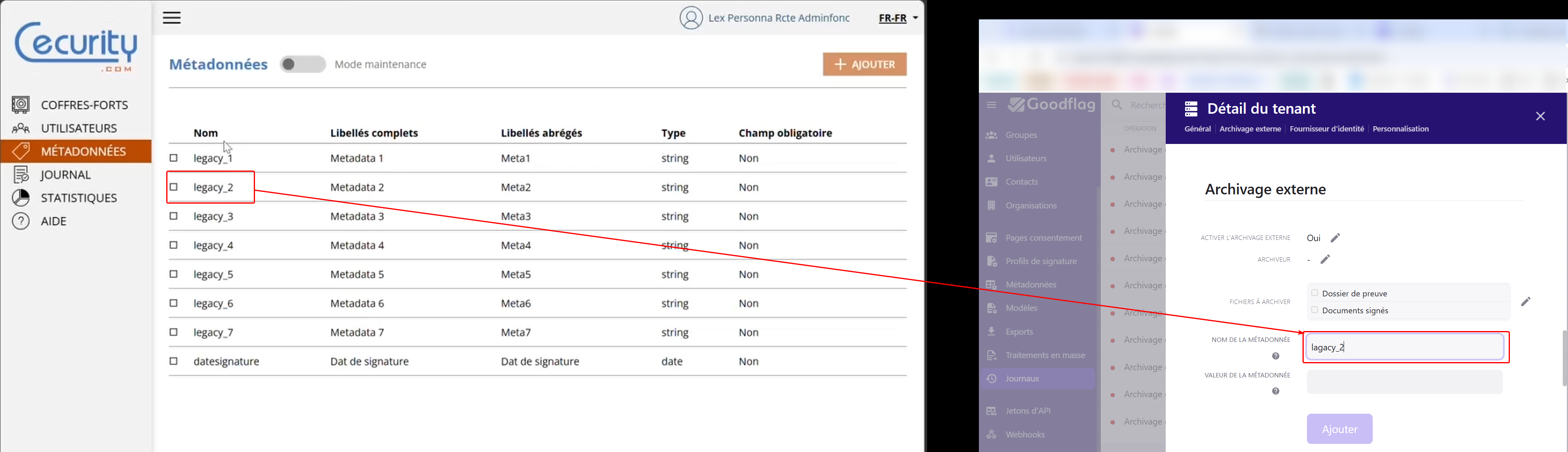The image size is (1568, 452).
Task: Click the Libellés complets column header
Action: (x=374, y=133)
